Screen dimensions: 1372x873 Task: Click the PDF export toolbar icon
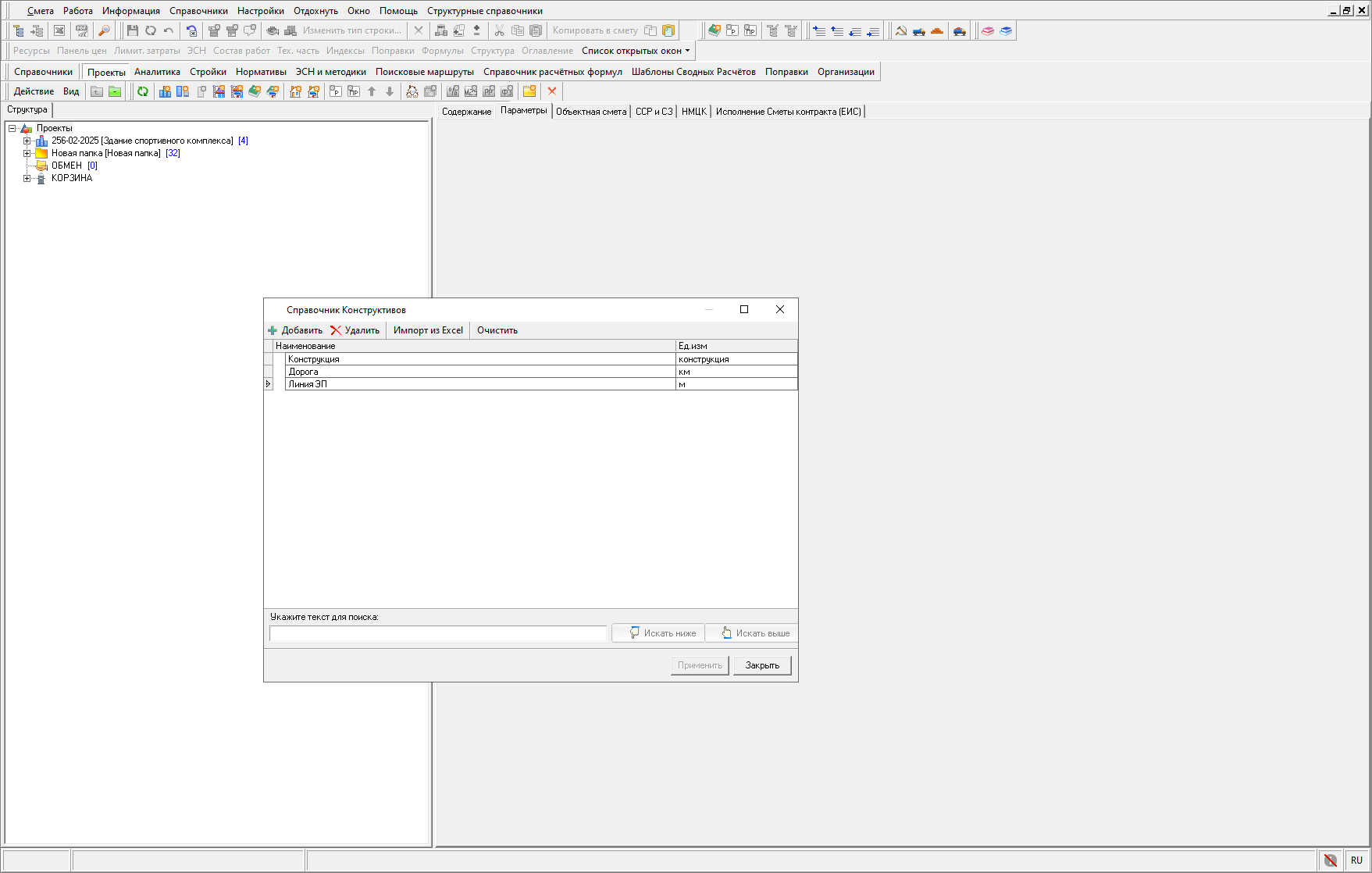tap(81, 30)
